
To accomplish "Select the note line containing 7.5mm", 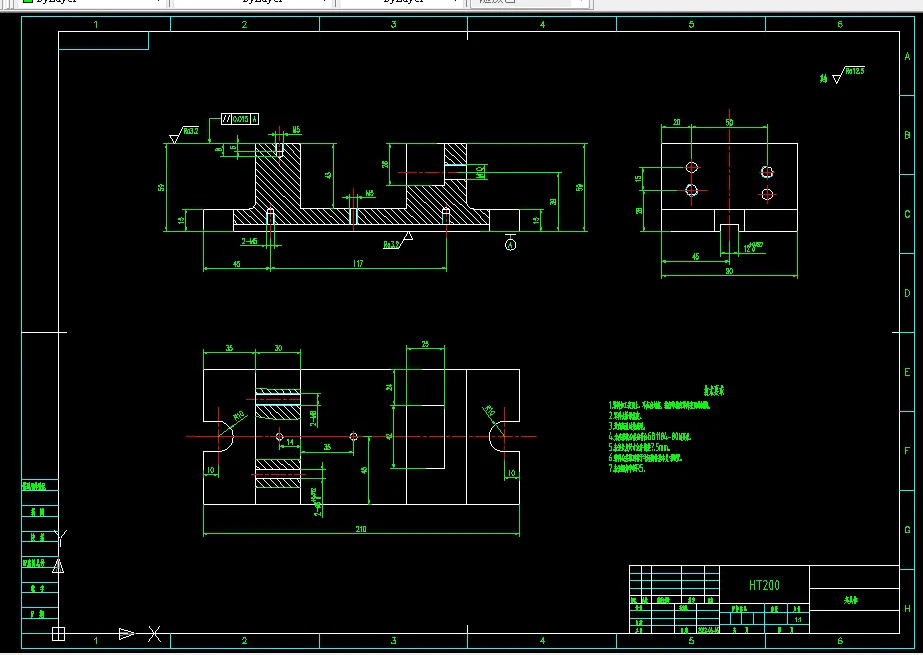I will coord(640,447).
